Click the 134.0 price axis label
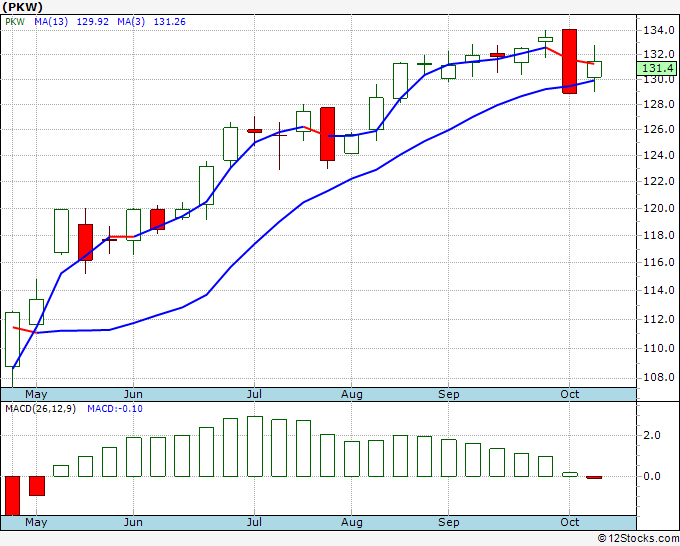Viewport: 680px width, 546px height. click(x=658, y=30)
